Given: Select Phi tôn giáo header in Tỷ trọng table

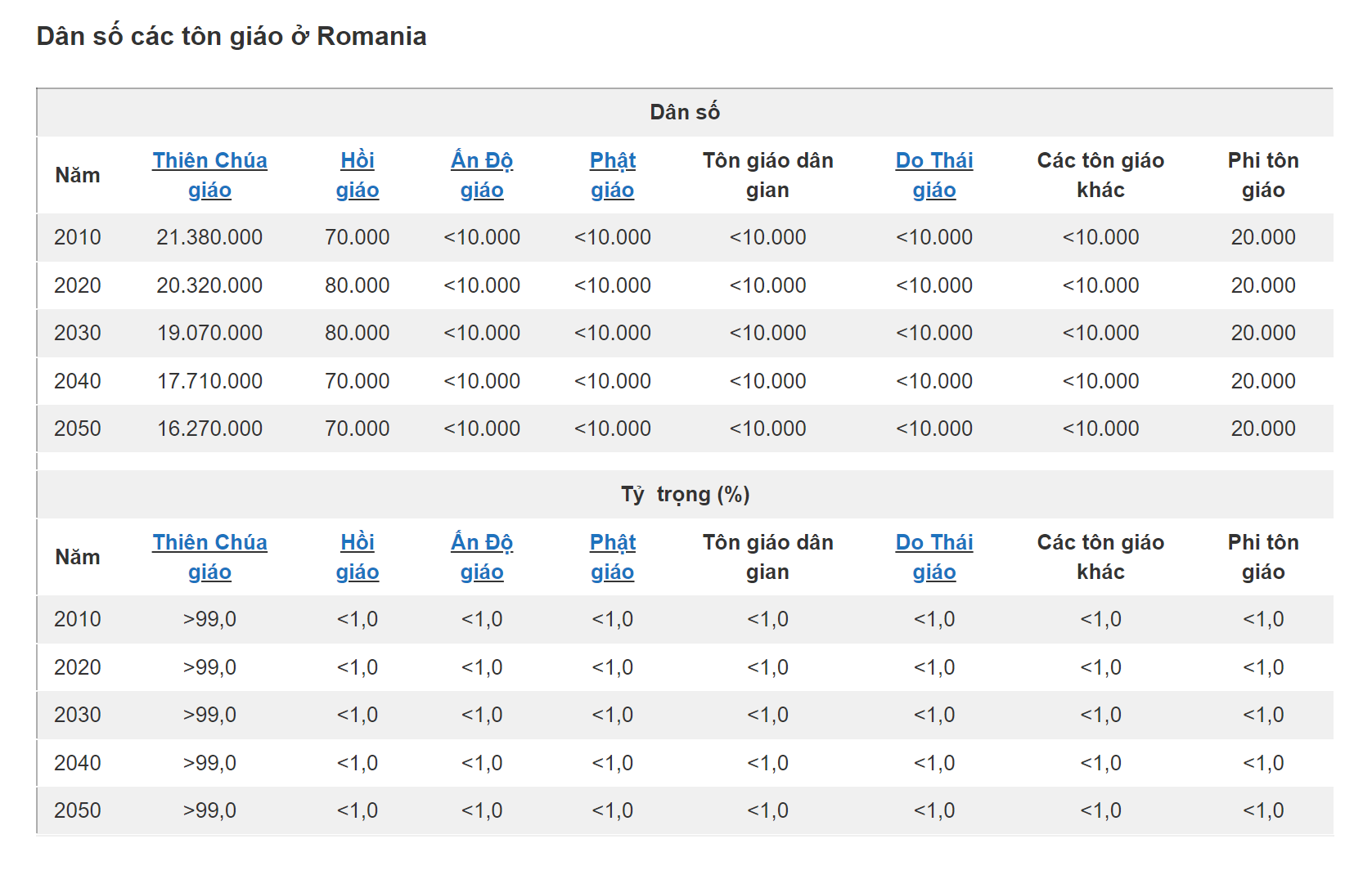Looking at the screenshot, I should tap(1262, 557).
